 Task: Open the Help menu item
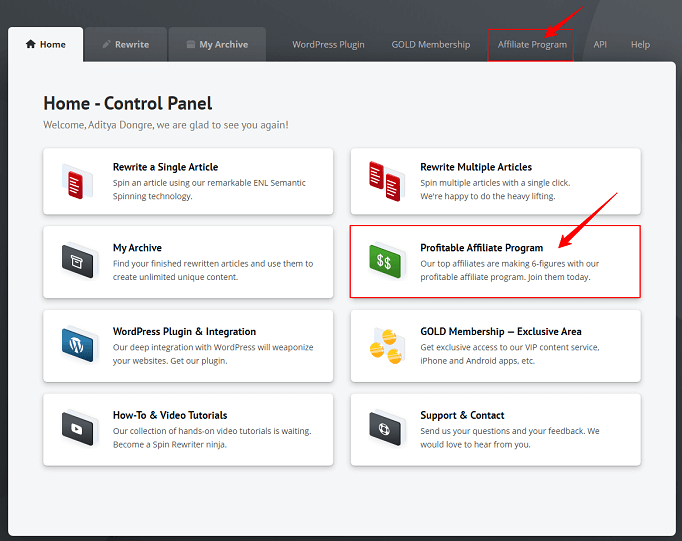coord(640,44)
